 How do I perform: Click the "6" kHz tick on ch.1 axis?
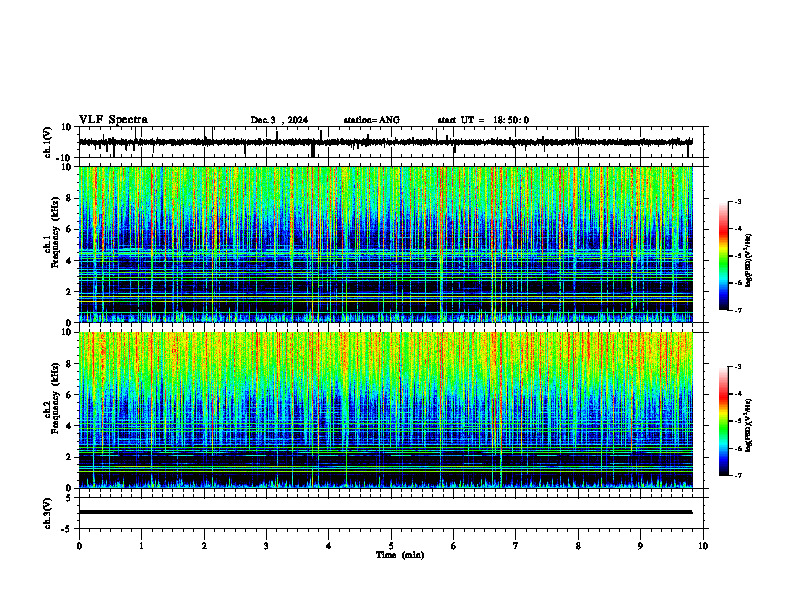[x=70, y=230]
